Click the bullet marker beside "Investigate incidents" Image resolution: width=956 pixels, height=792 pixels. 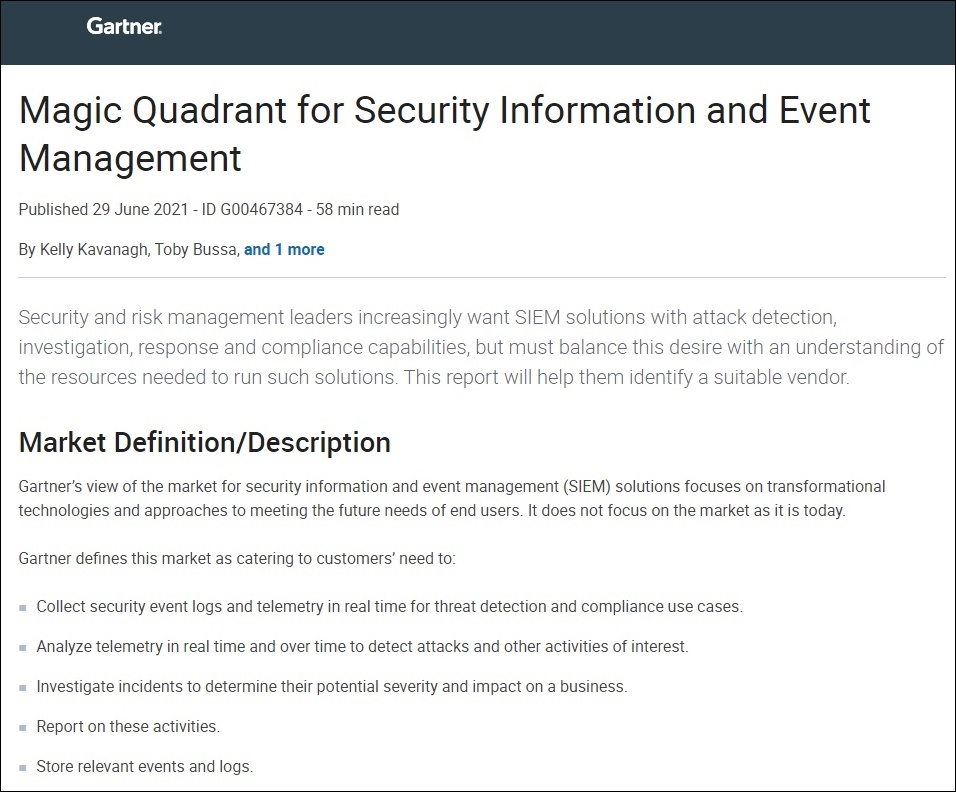(x=23, y=688)
